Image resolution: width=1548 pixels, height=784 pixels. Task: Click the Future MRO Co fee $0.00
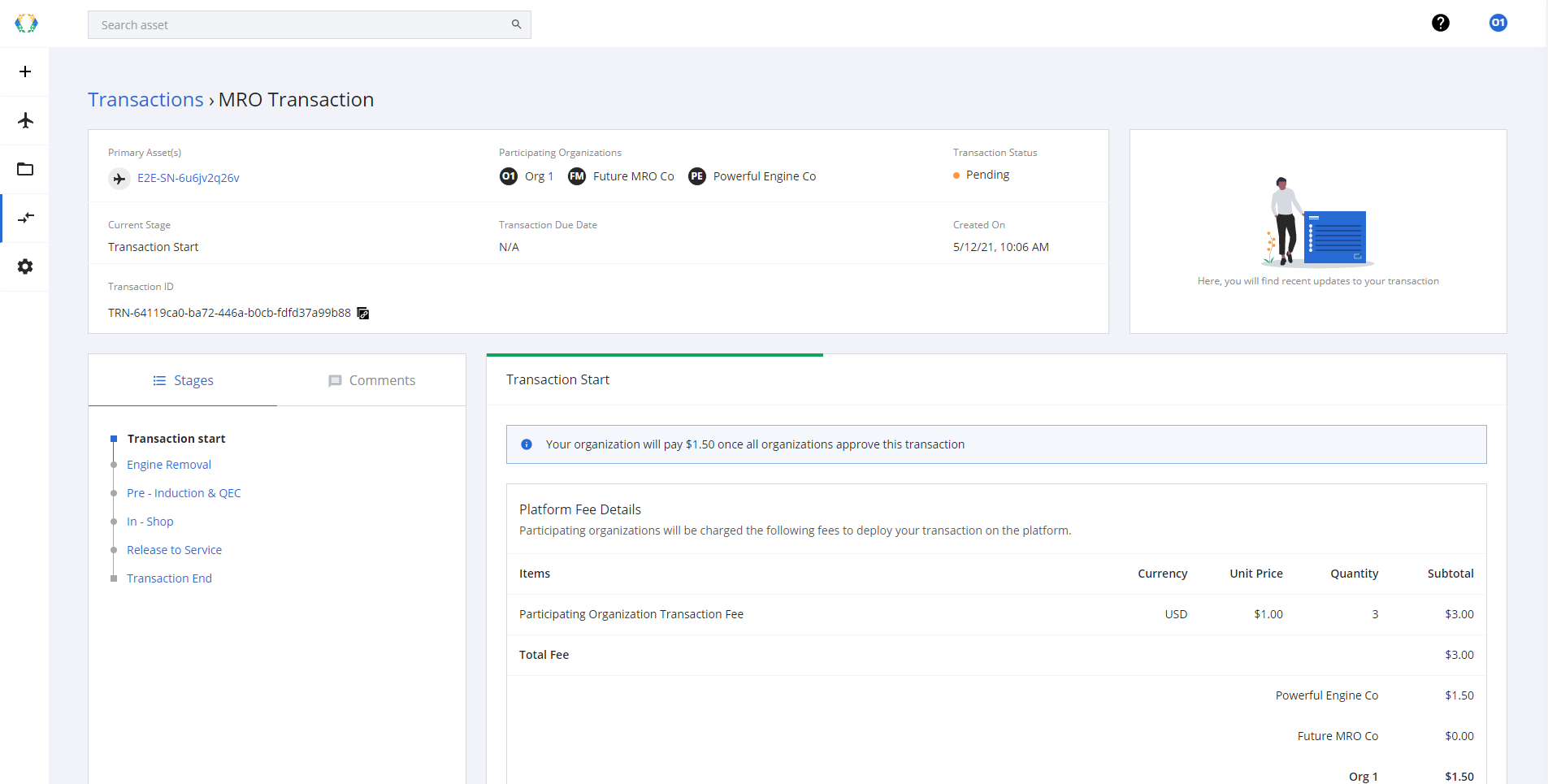coord(1459,736)
